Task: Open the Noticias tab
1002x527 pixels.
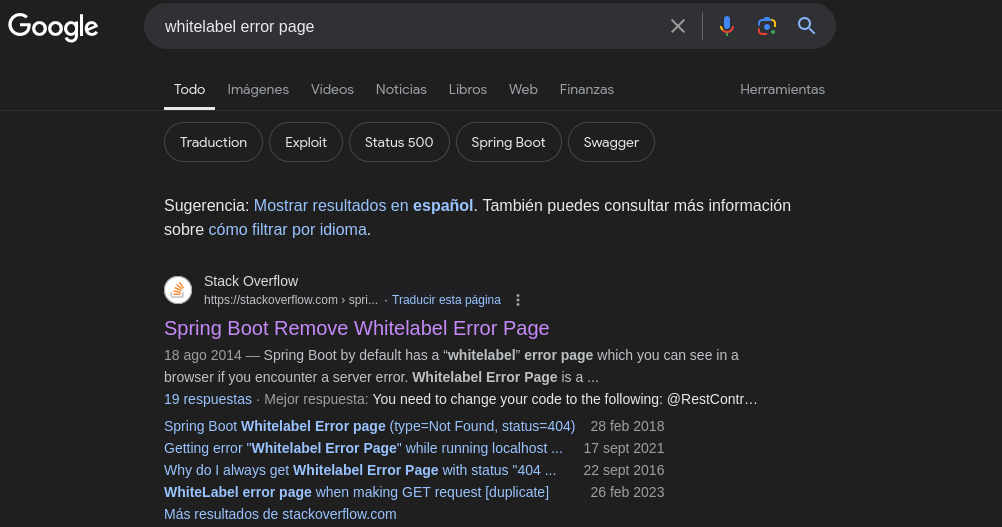Action: [401, 89]
